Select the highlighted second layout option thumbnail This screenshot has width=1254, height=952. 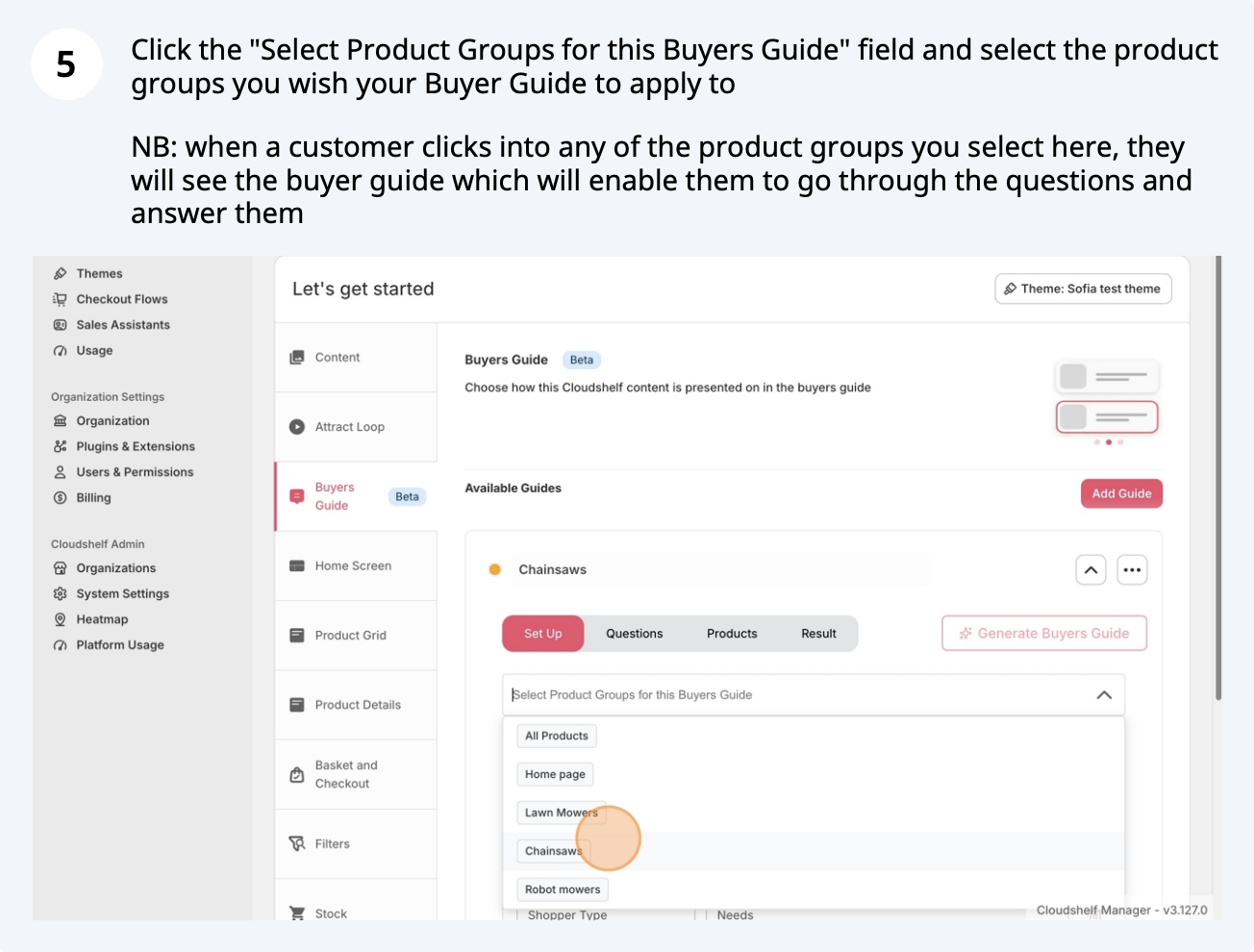tap(1107, 417)
